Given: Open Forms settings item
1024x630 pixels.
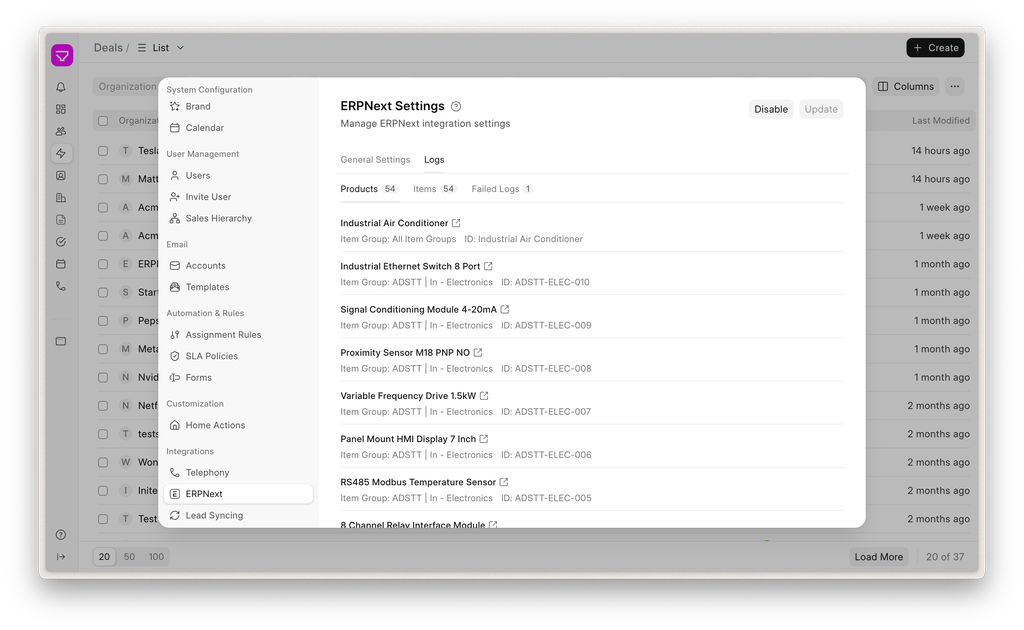Looking at the screenshot, I should tap(238, 377).
